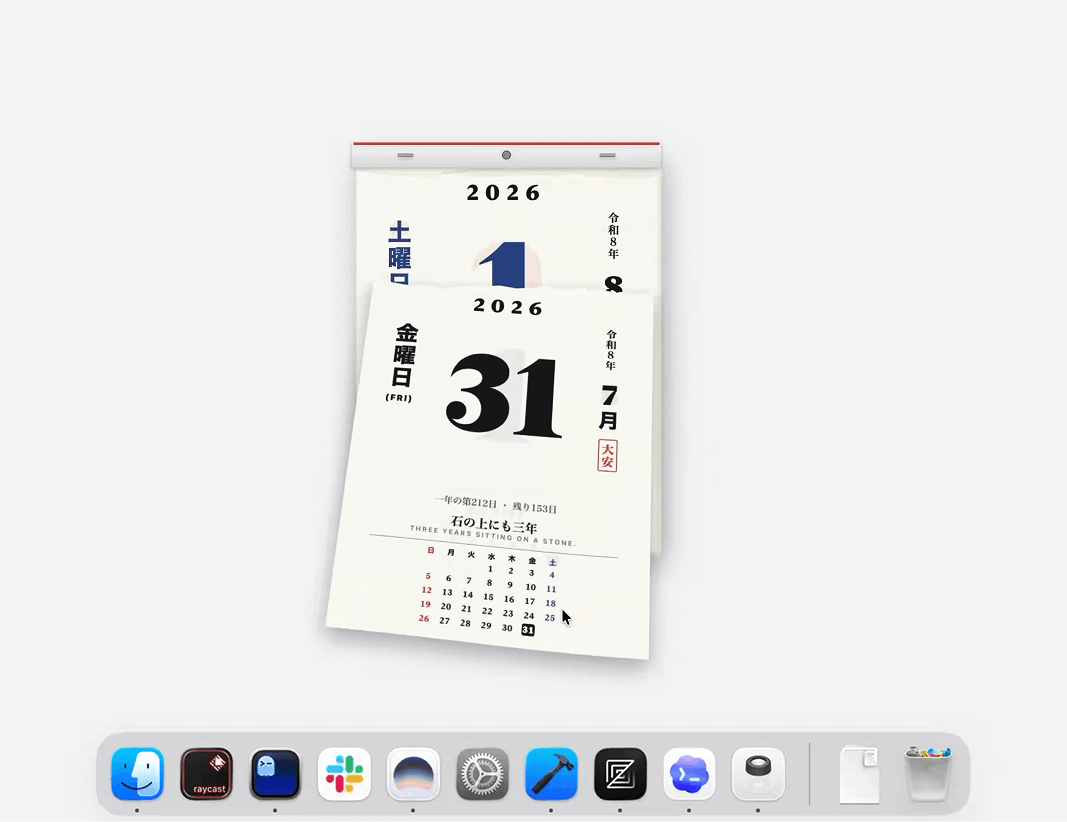Click the 一年の第212日・残り153日 line

coord(496,504)
